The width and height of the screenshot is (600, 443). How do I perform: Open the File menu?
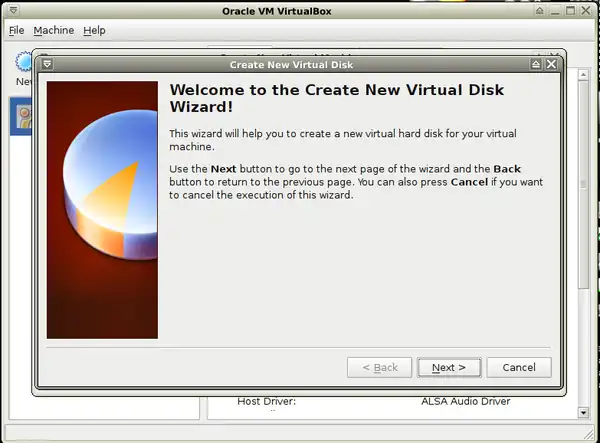(x=16, y=30)
